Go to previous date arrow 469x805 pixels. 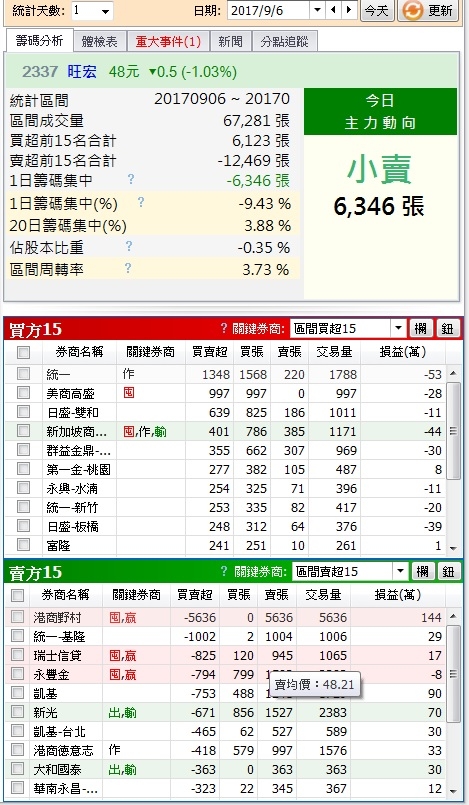pyautogui.click(x=333, y=10)
